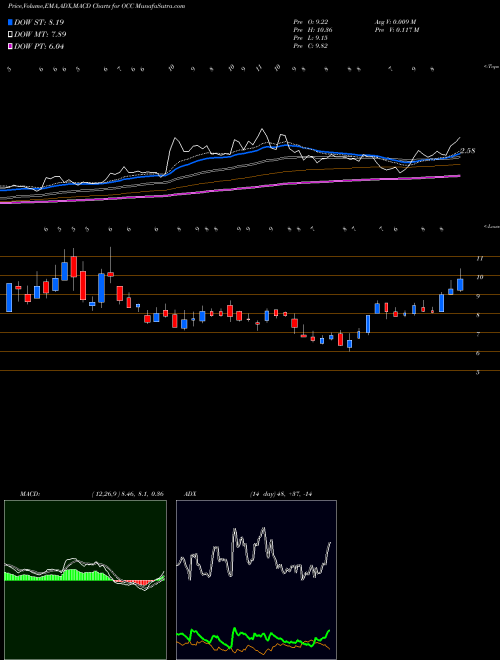
Task: Click the DOW MT: 7.89 label
Action: 40,35
